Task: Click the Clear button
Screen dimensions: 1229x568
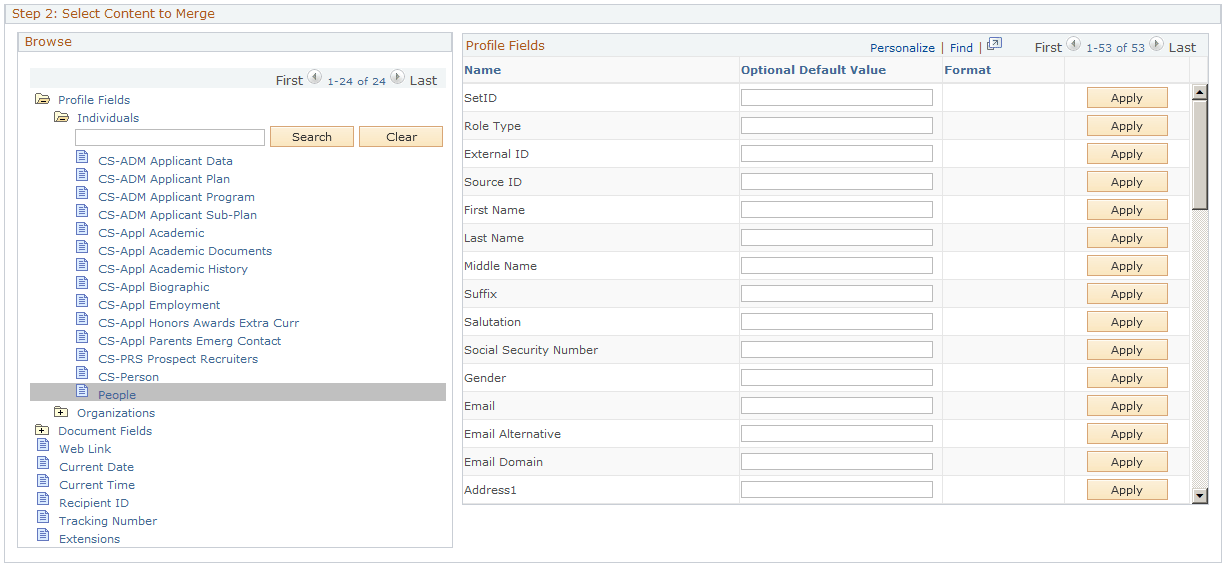Action: (x=401, y=137)
